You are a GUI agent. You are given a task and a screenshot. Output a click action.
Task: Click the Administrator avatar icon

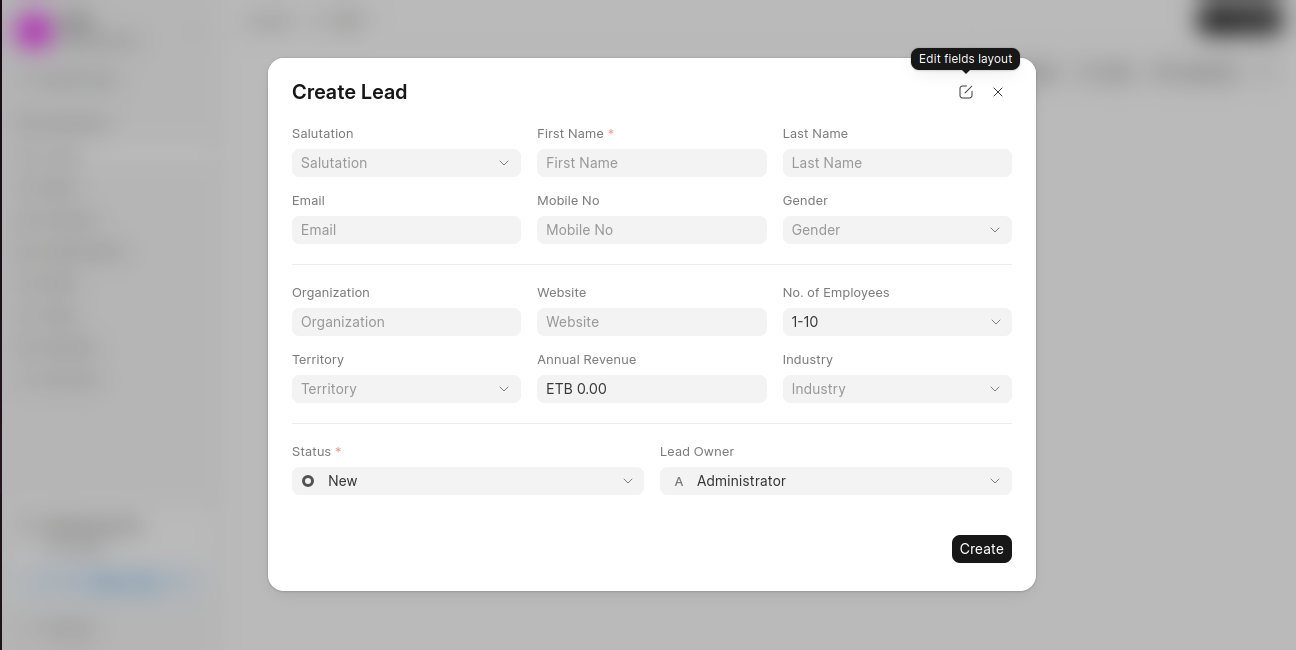[679, 481]
